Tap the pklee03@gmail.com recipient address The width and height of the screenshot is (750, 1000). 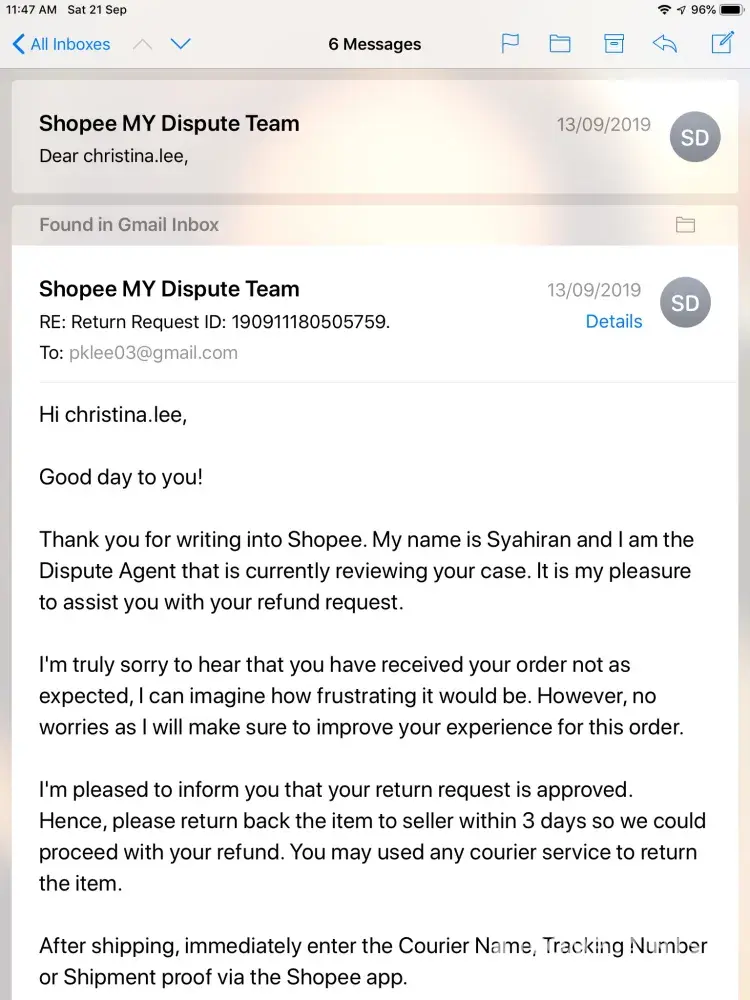(x=153, y=352)
